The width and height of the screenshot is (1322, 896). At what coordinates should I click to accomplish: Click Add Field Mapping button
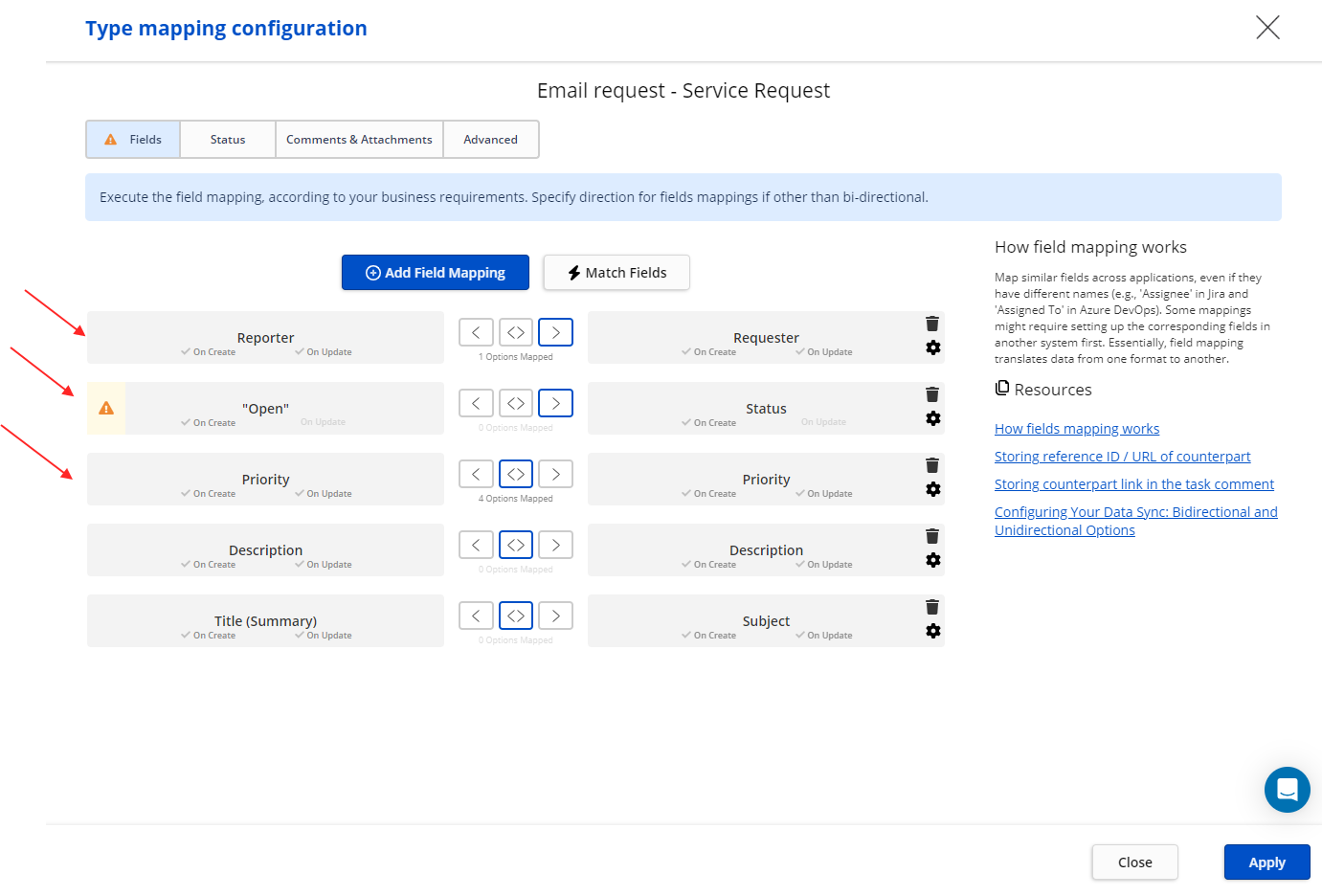[436, 273]
